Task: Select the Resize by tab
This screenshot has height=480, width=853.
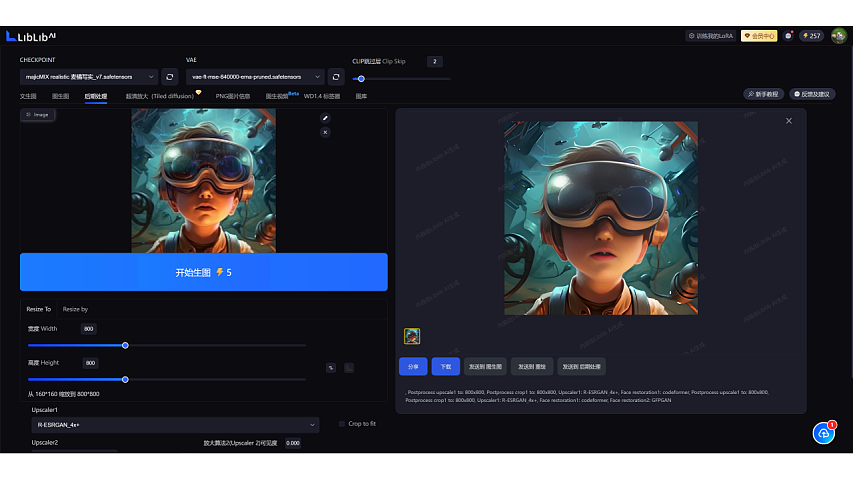Action: 75,309
